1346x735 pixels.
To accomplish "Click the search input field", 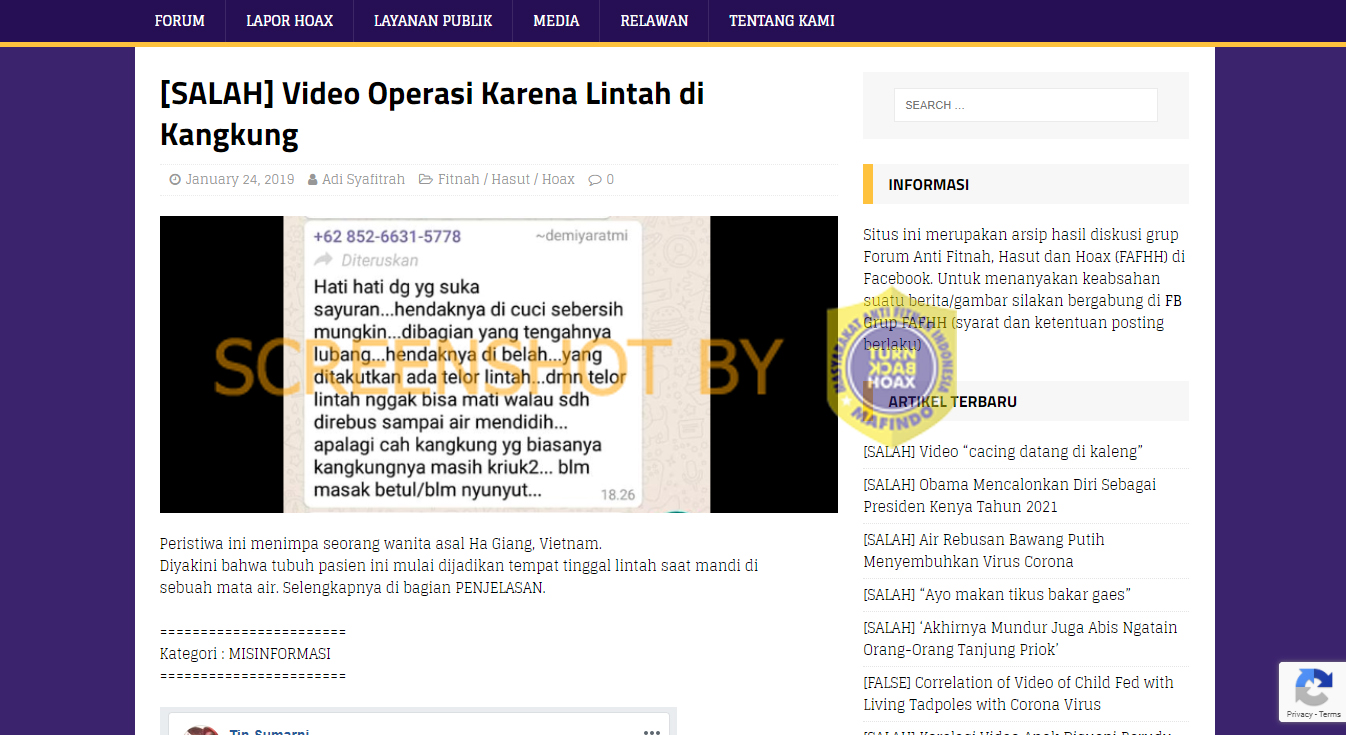I will coord(1026,105).
